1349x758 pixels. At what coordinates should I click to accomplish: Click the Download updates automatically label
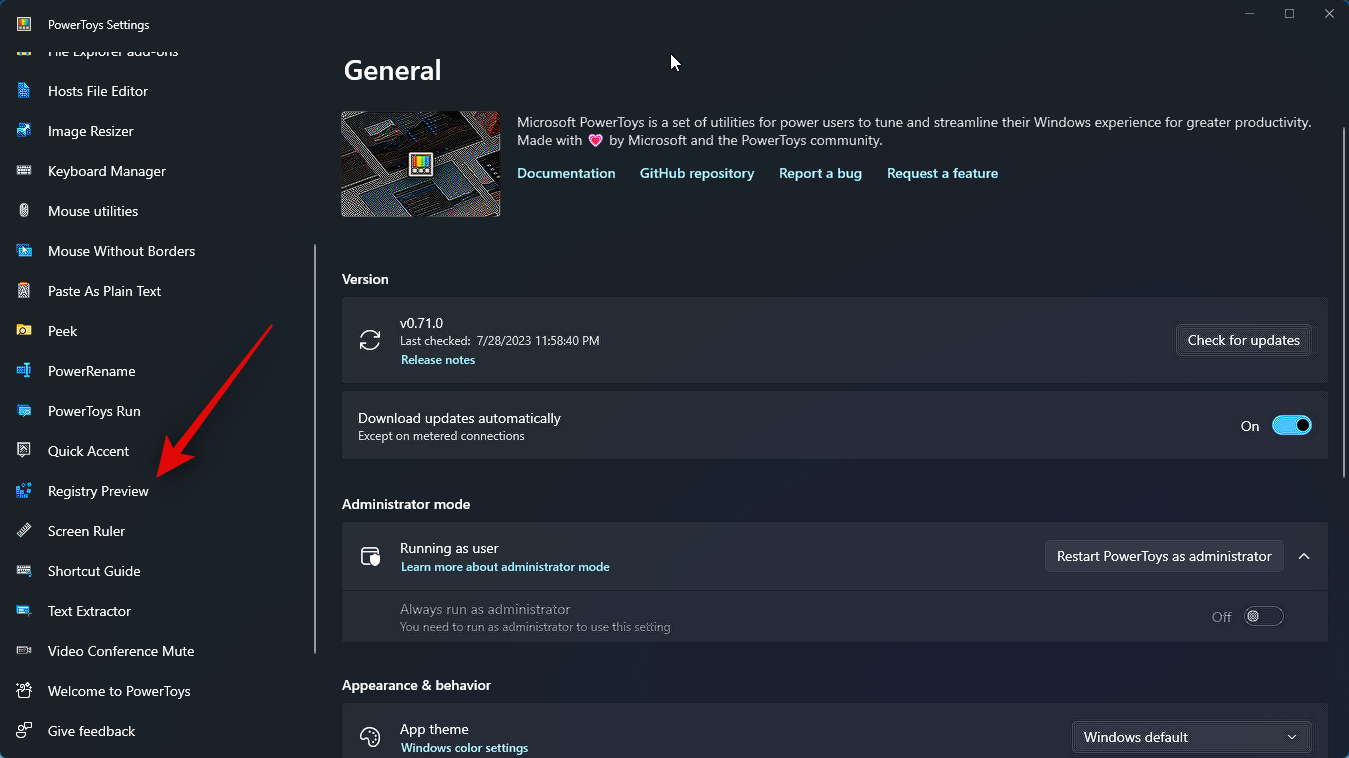tap(459, 418)
